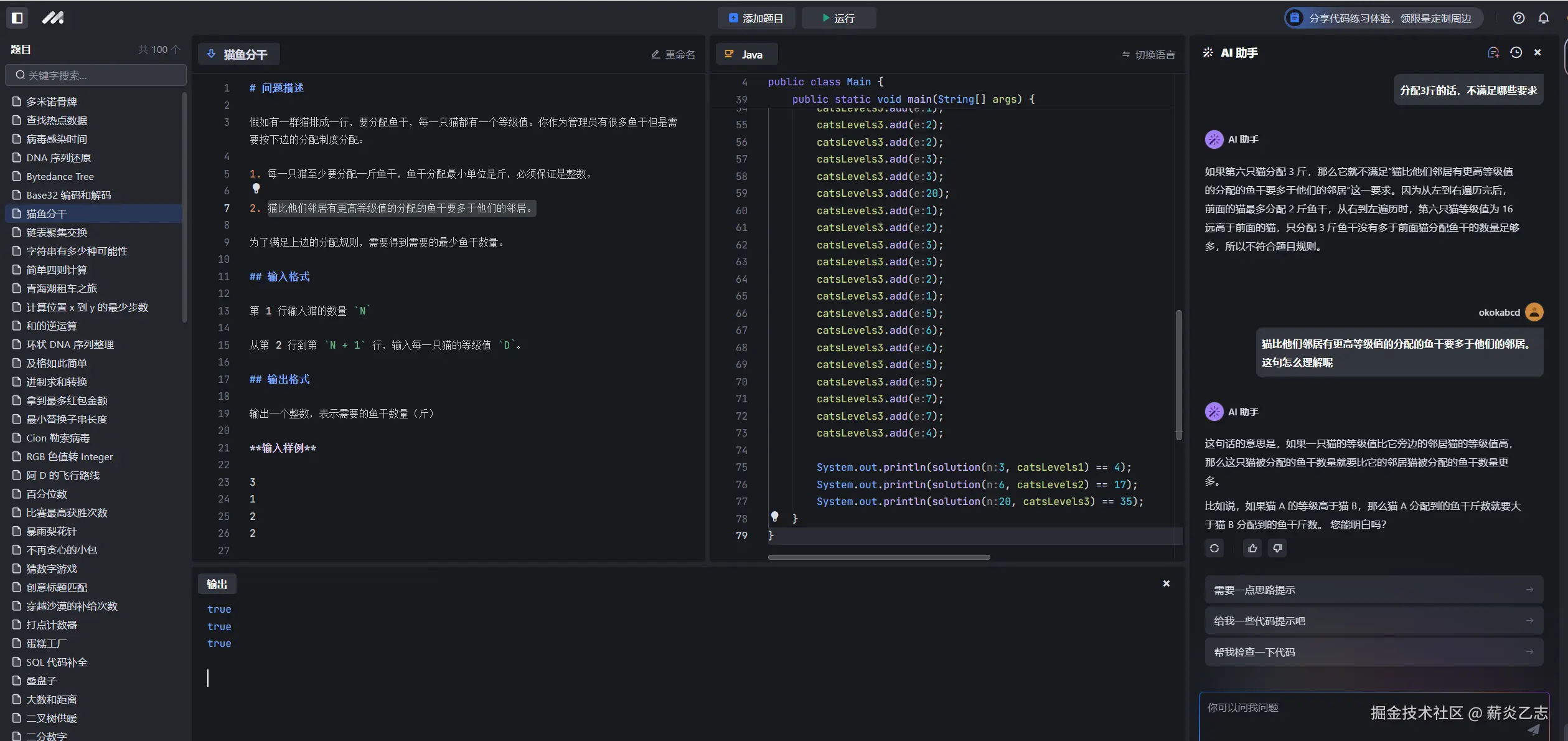Click the 关键字搜索 search field

[x=96, y=75]
